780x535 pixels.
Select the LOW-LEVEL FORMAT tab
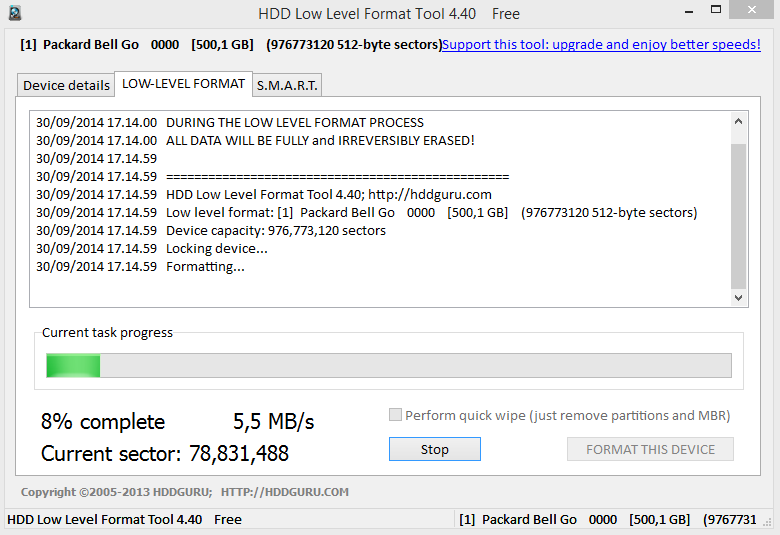tap(184, 84)
